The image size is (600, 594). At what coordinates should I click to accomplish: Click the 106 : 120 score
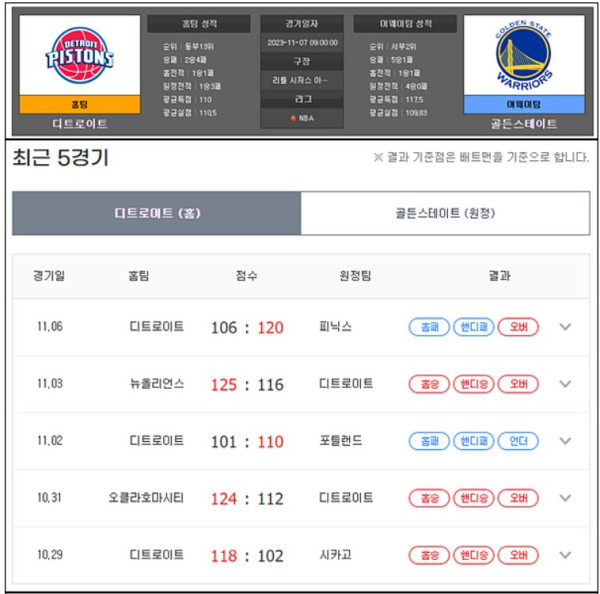247,327
